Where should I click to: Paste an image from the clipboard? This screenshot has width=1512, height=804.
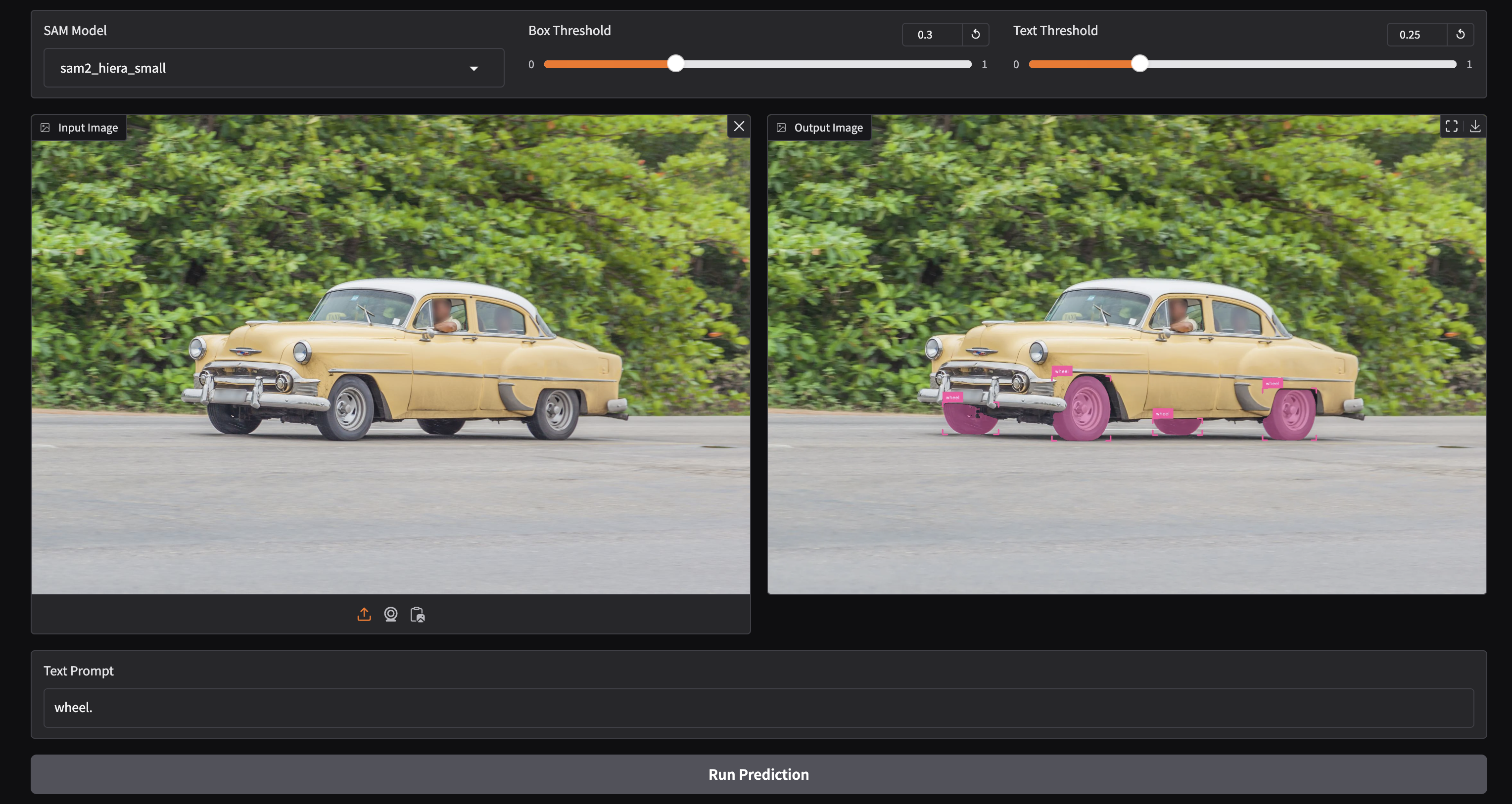pos(417,614)
